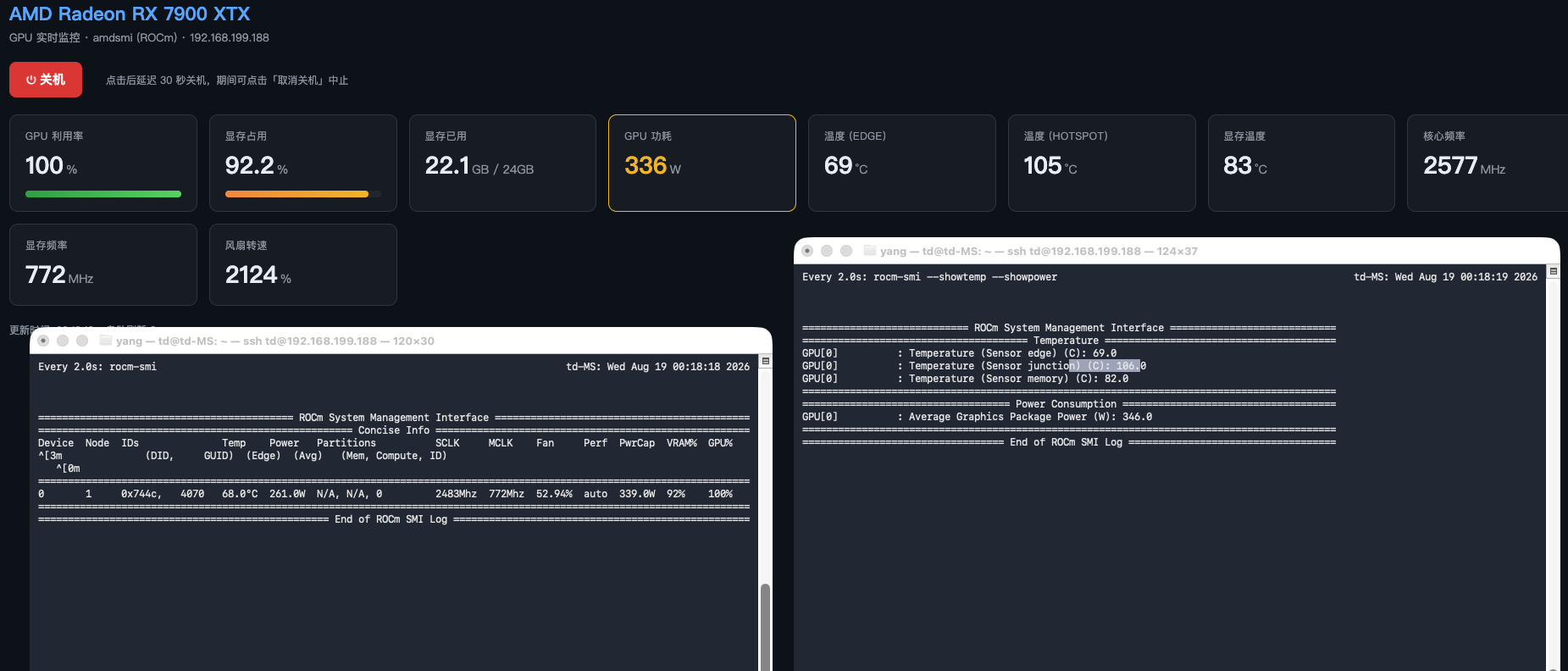The height and width of the screenshot is (671, 1568).
Task: Click the 339.0W PwrCap value
Action: (637, 494)
